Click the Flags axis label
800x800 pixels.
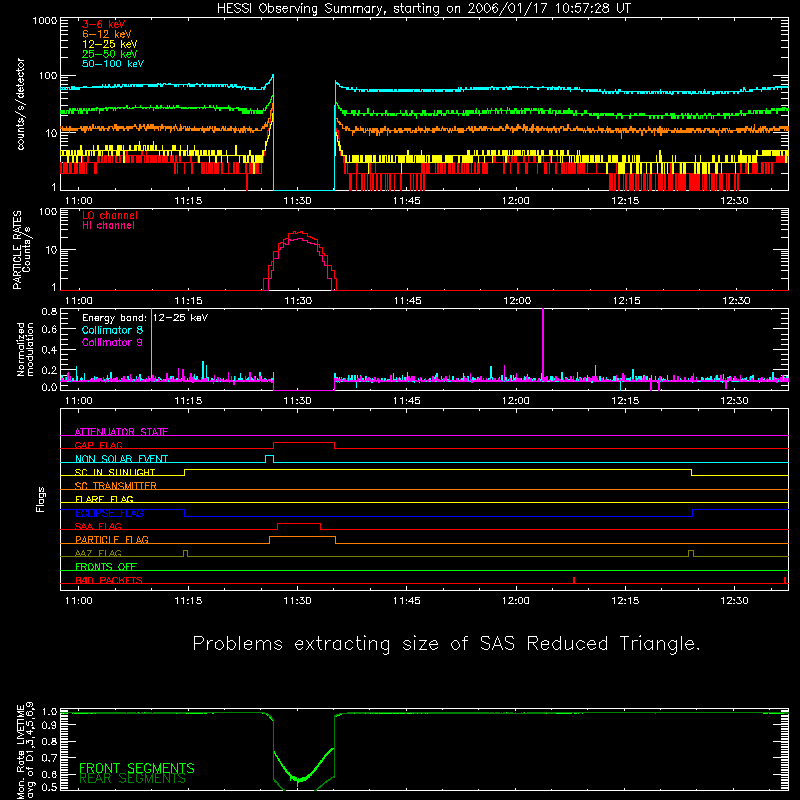coord(40,499)
